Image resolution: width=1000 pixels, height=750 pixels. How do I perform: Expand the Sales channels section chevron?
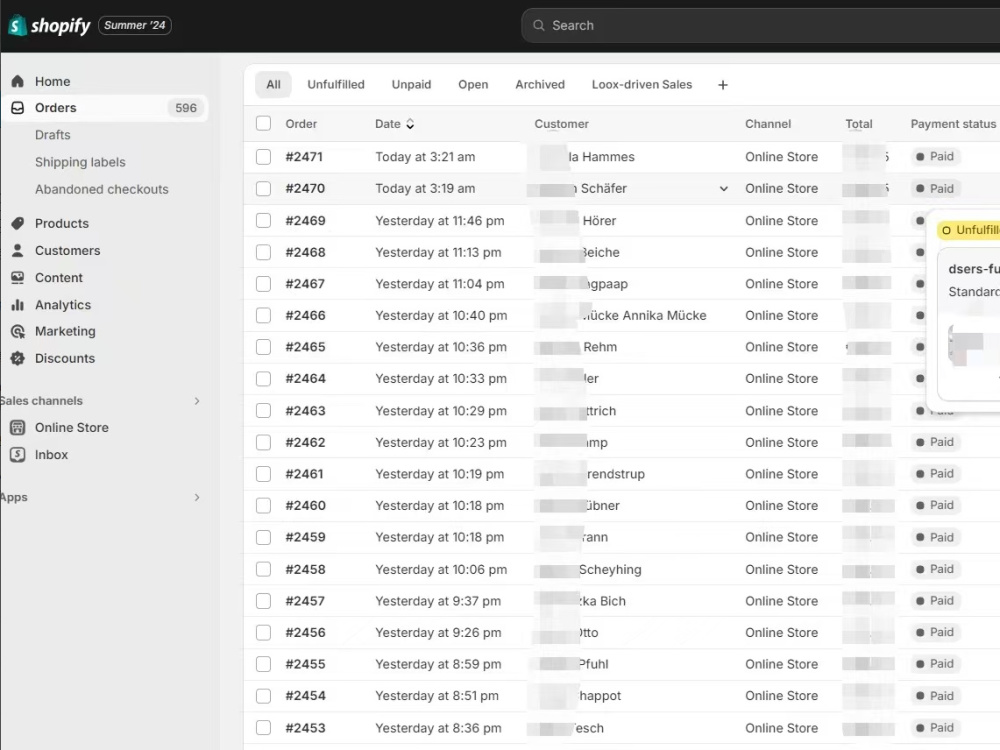click(x=197, y=401)
